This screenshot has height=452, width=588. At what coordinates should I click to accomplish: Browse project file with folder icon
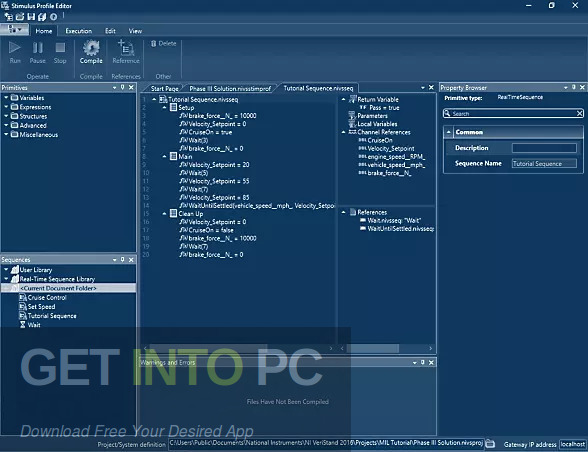tap(490, 444)
